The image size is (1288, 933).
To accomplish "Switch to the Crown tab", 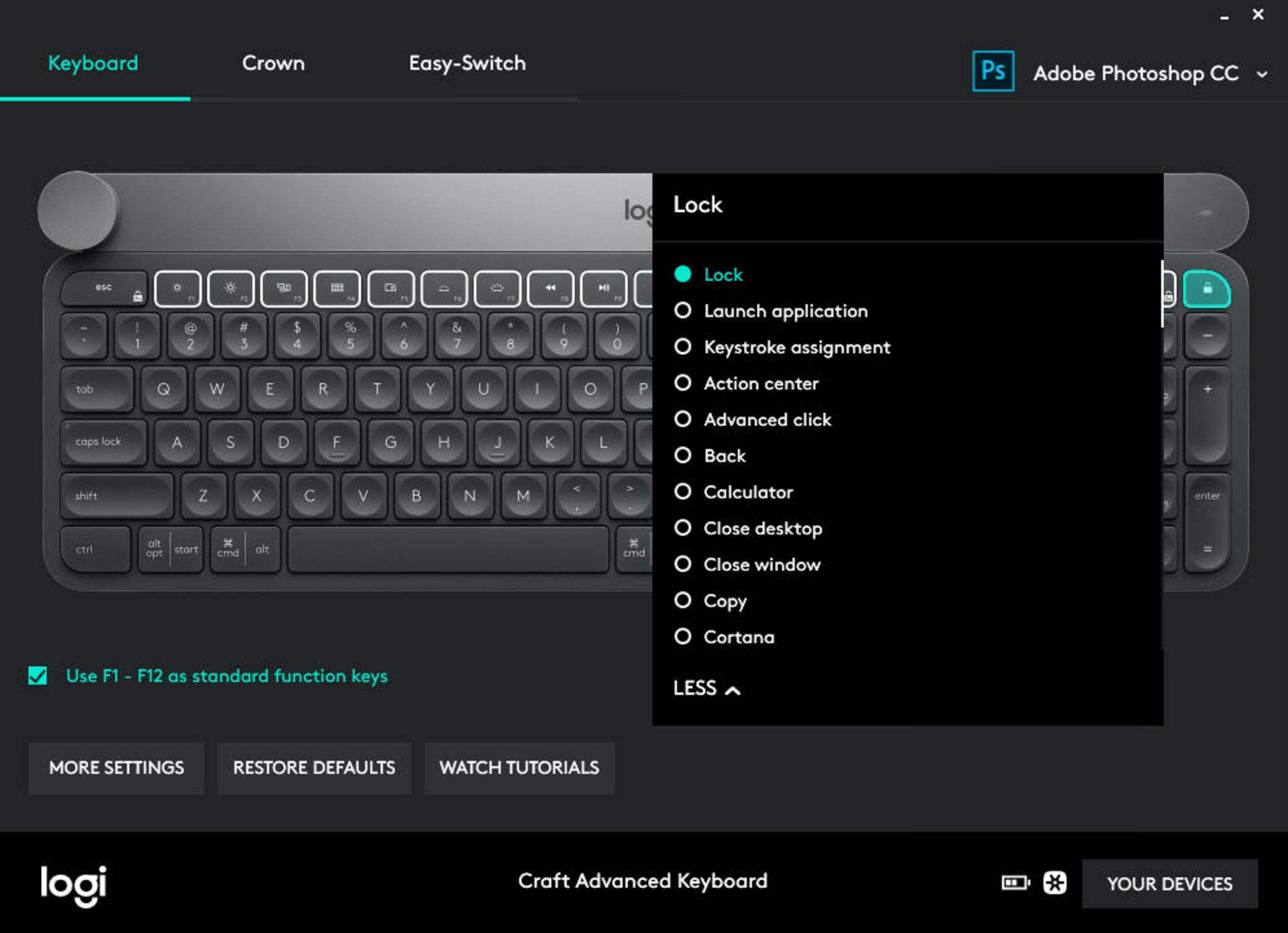I will pyautogui.click(x=273, y=63).
